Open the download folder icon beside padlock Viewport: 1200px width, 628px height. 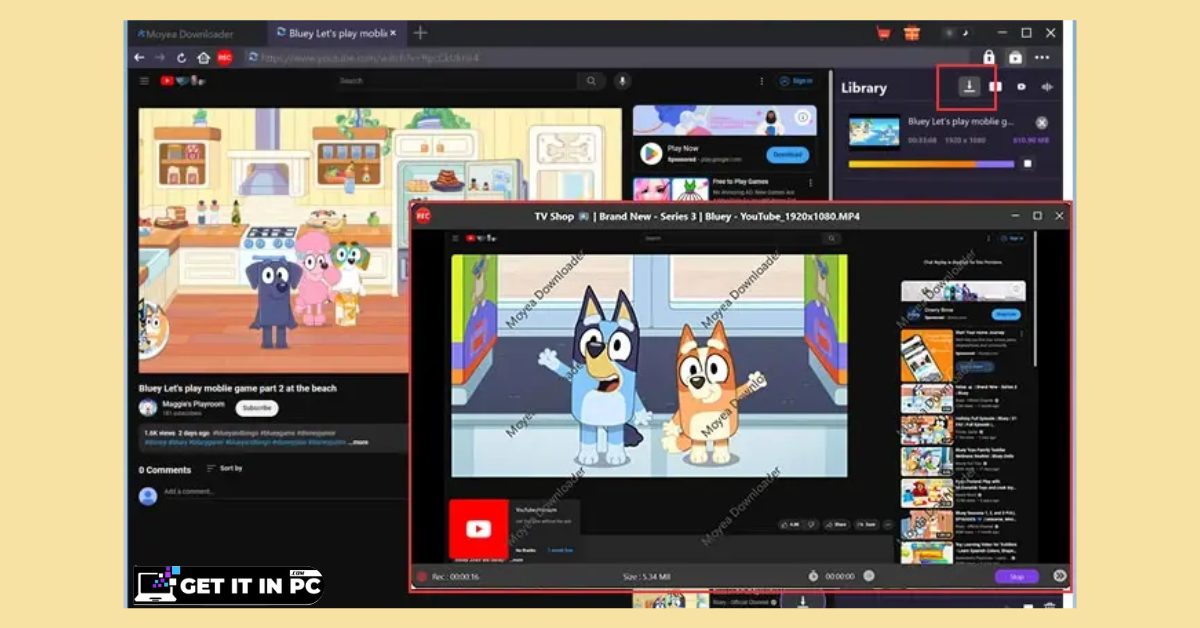pyautogui.click(x=1015, y=58)
